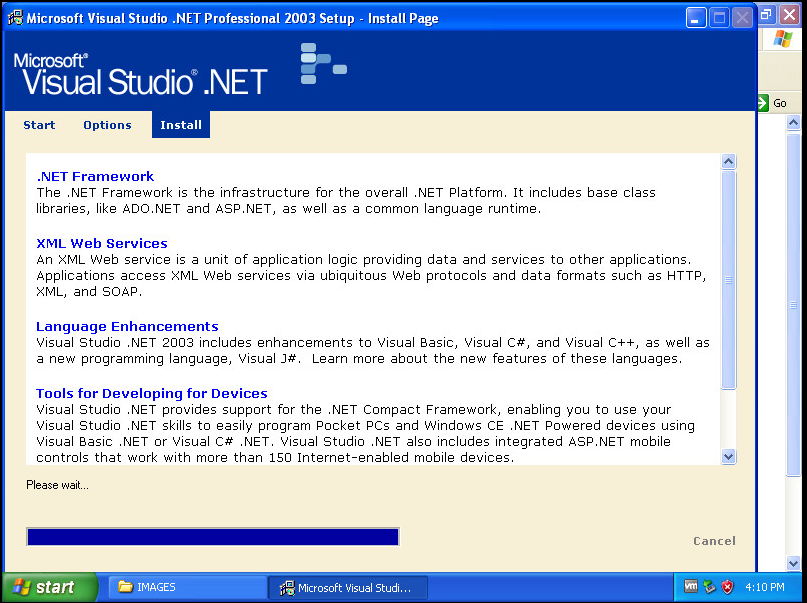This screenshot has height=603, width=807.
Task: Click the info pane scroll up arrow
Action: (x=728, y=162)
